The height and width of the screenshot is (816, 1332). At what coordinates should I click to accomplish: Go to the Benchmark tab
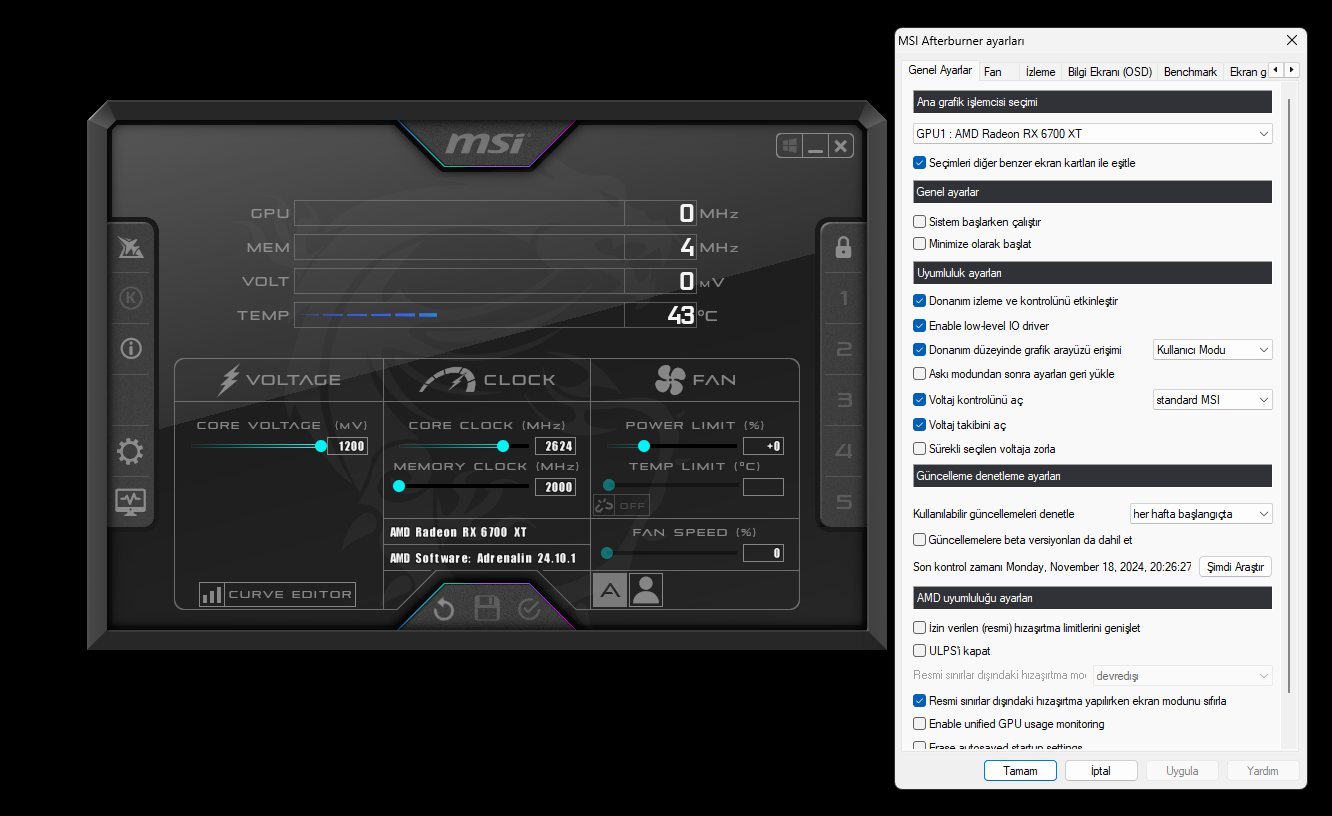coord(1191,72)
